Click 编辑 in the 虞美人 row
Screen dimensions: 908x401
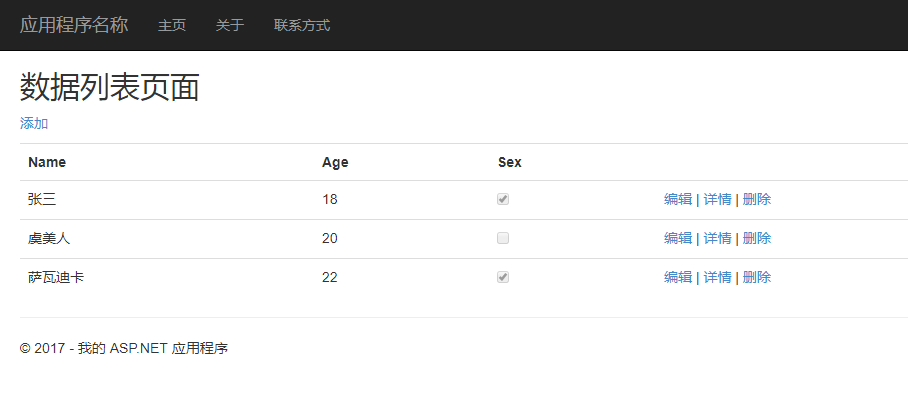pos(678,238)
